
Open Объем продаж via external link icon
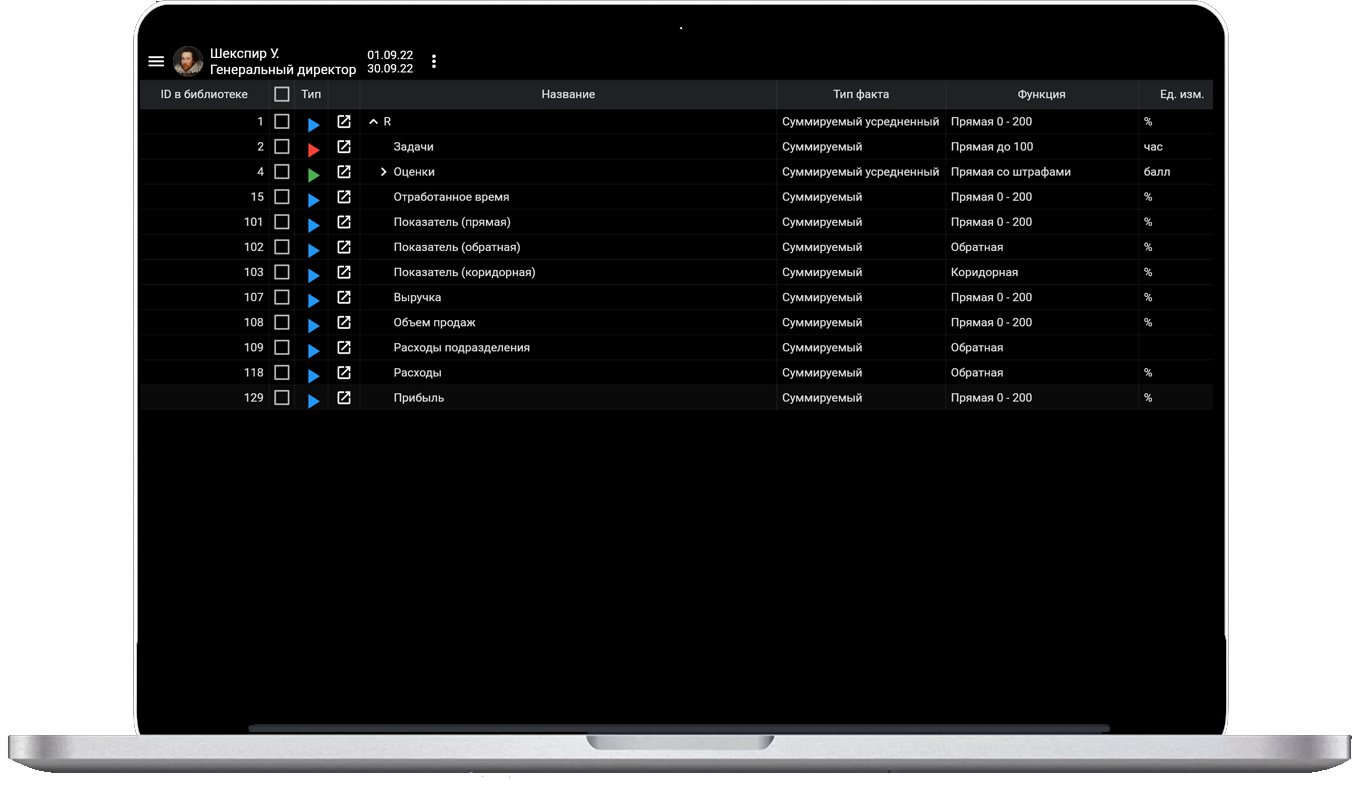(344, 322)
